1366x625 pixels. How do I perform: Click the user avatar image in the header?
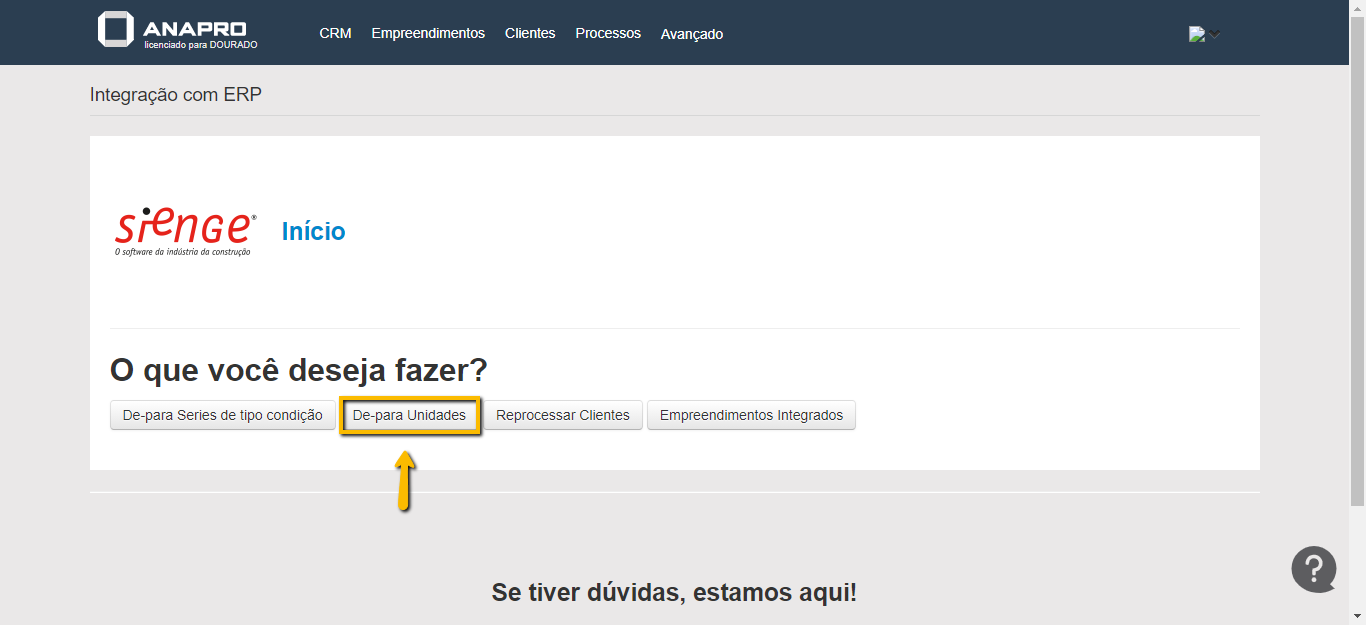(x=1196, y=34)
